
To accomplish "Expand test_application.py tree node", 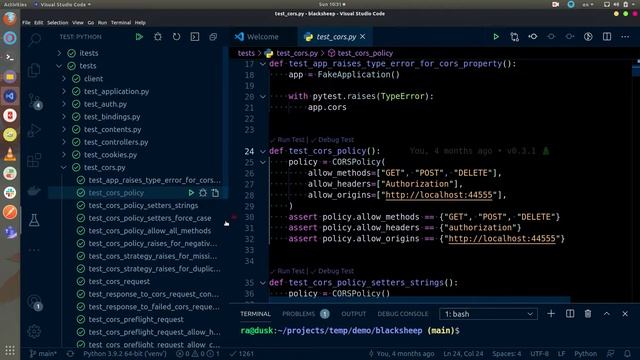I will click(64, 91).
